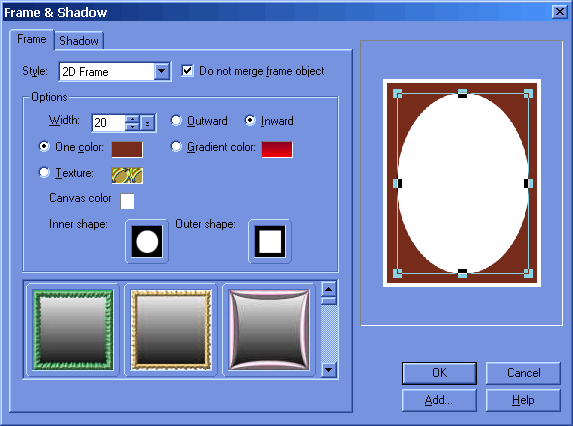This screenshot has width=573, height=426.
Task: Select the green rope frame preset
Action: point(73,330)
